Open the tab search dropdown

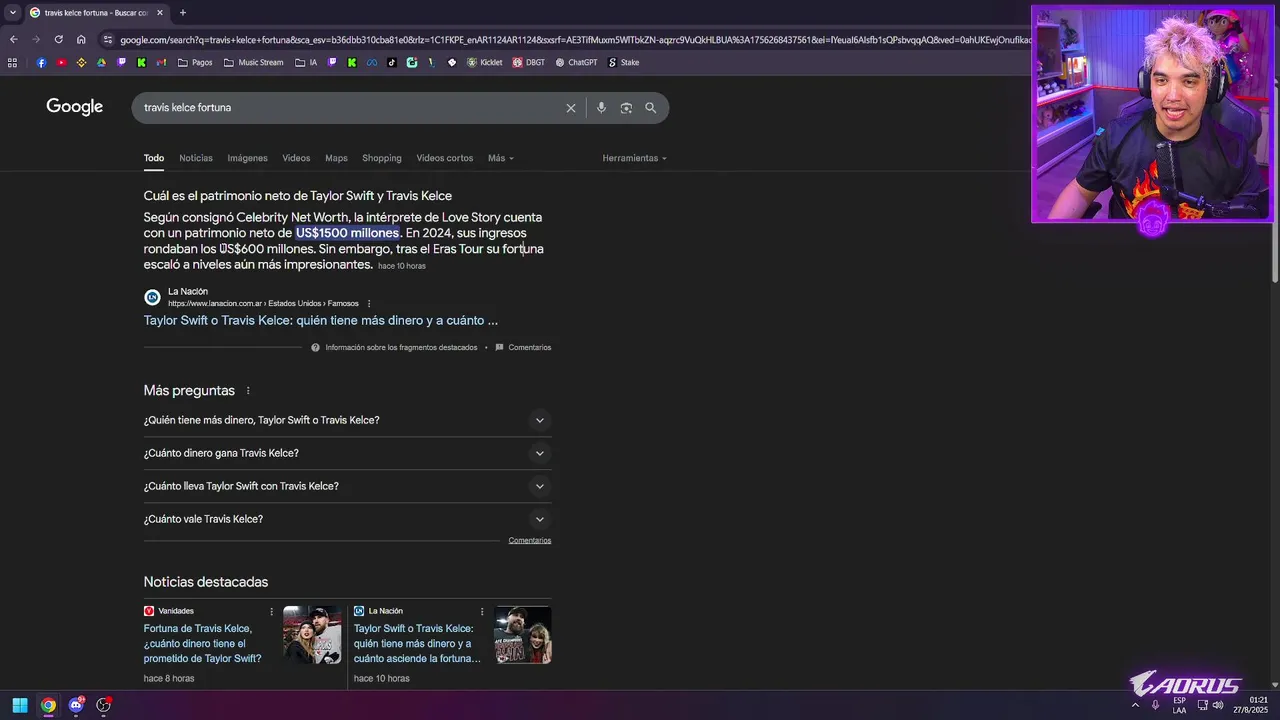coord(12,13)
